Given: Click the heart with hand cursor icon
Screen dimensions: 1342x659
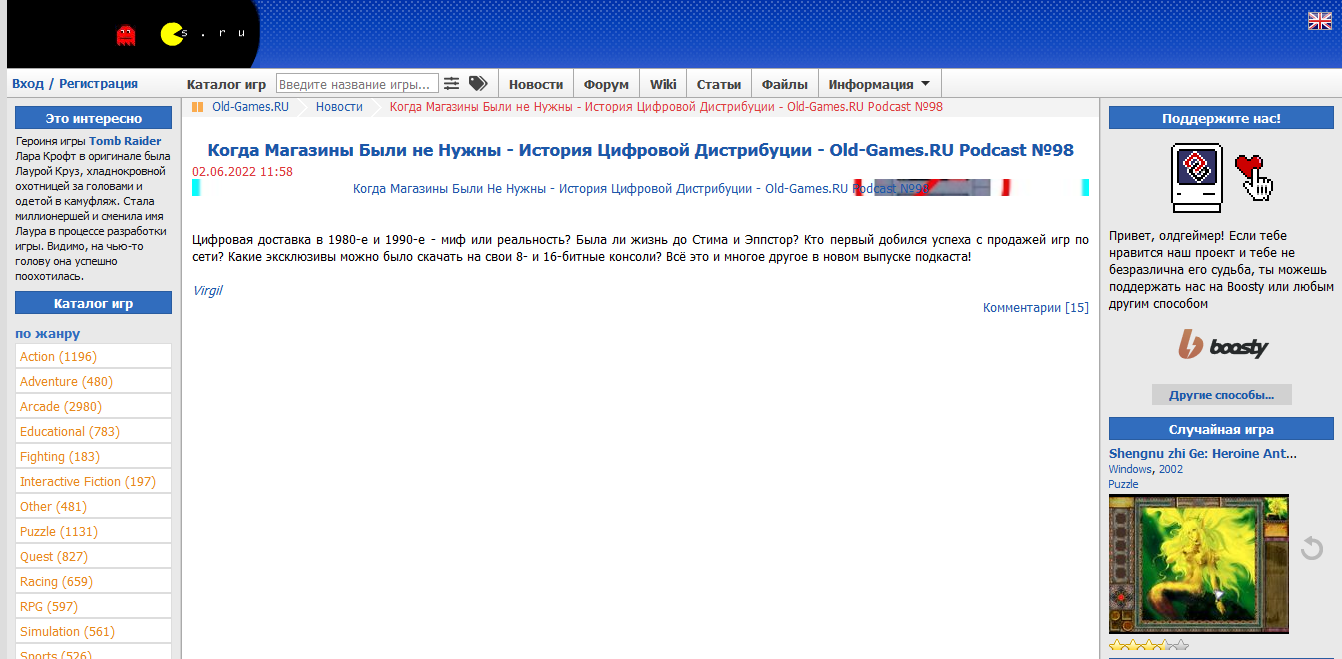Looking at the screenshot, I should coord(1255,177).
